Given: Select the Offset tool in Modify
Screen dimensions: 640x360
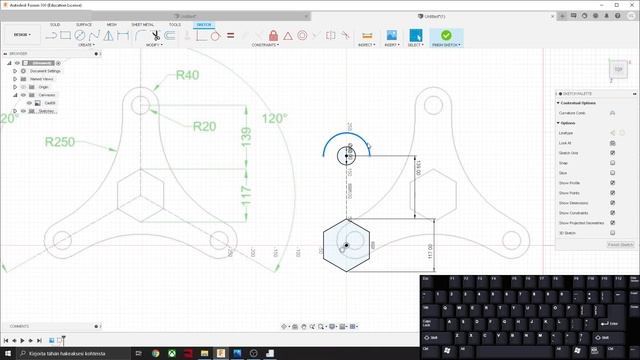Looking at the screenshot, I should (x=170, y=36).
